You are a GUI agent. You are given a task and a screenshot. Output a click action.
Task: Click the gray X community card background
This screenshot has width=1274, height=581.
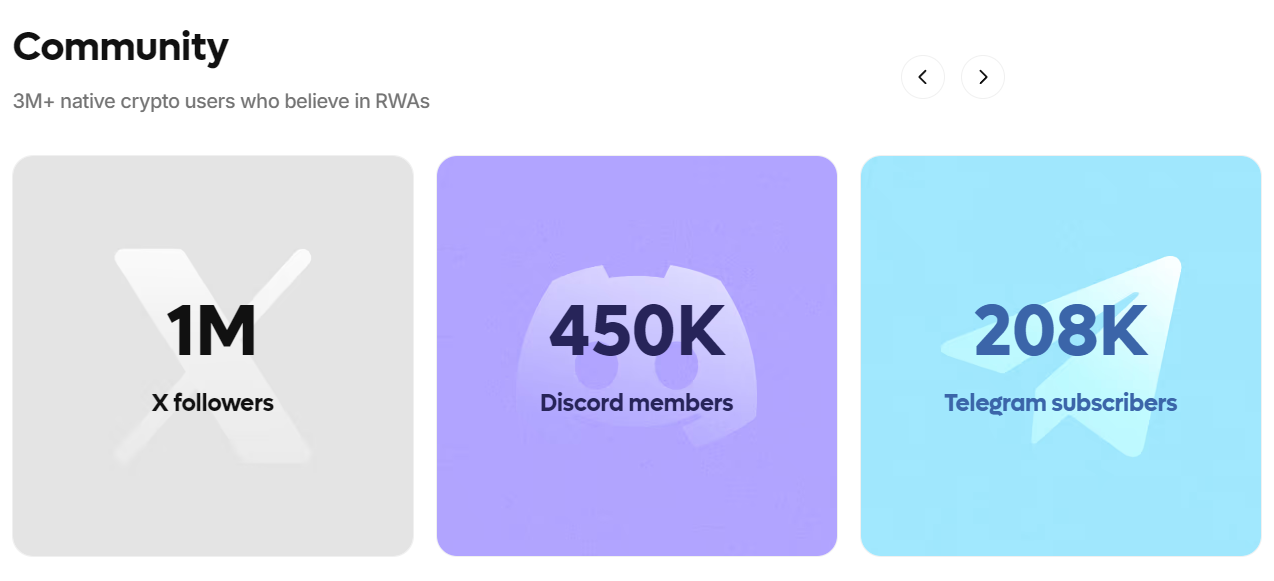(80, 500)
